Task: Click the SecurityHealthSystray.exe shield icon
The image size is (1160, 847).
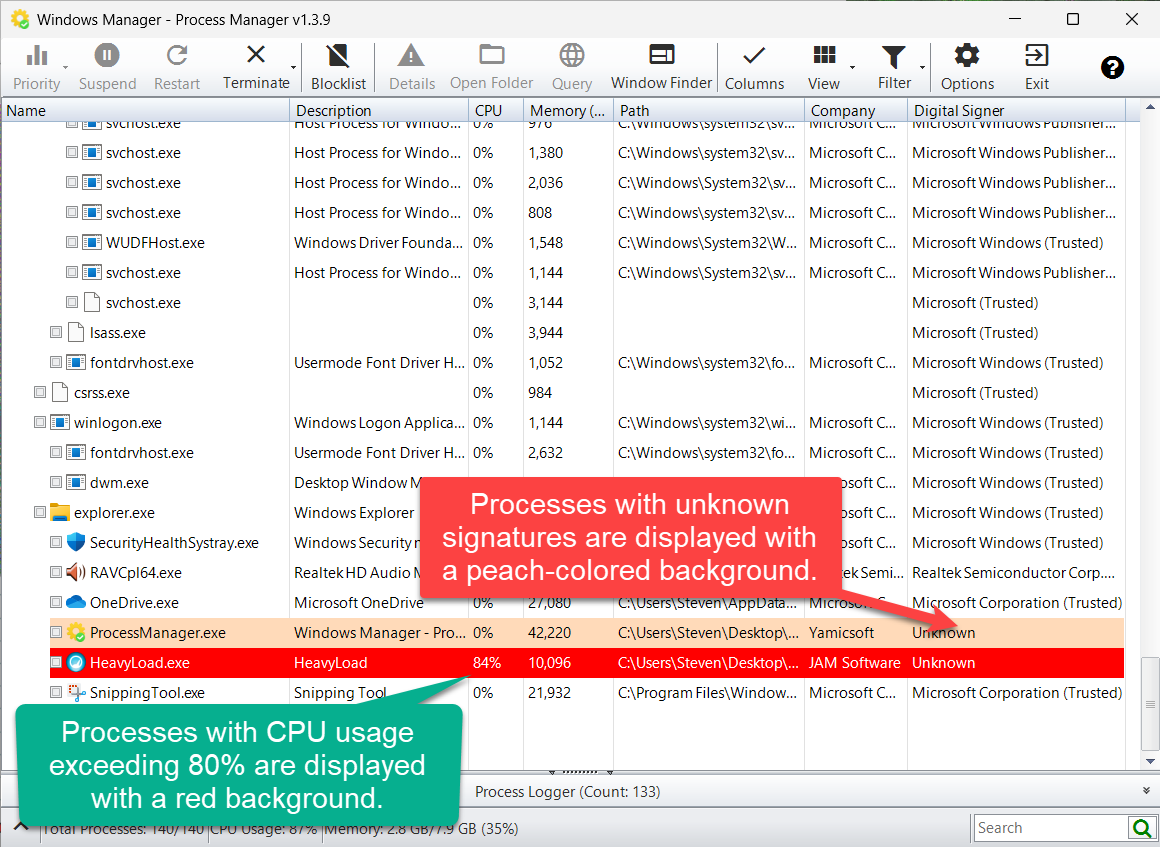Action: [x=75, y=542]
